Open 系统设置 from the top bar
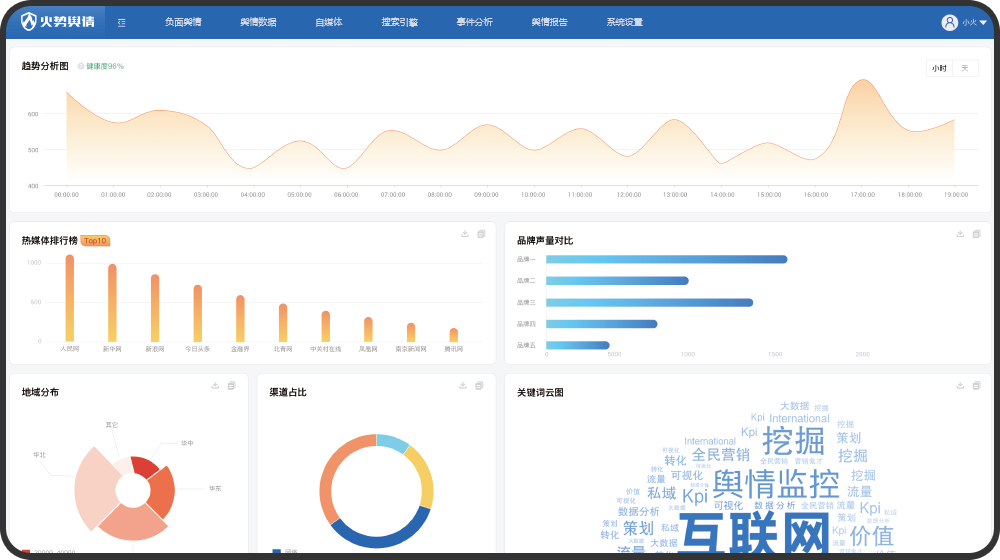Image resolution: width=1000 pixels, height=560 pixels. [624, 22]
